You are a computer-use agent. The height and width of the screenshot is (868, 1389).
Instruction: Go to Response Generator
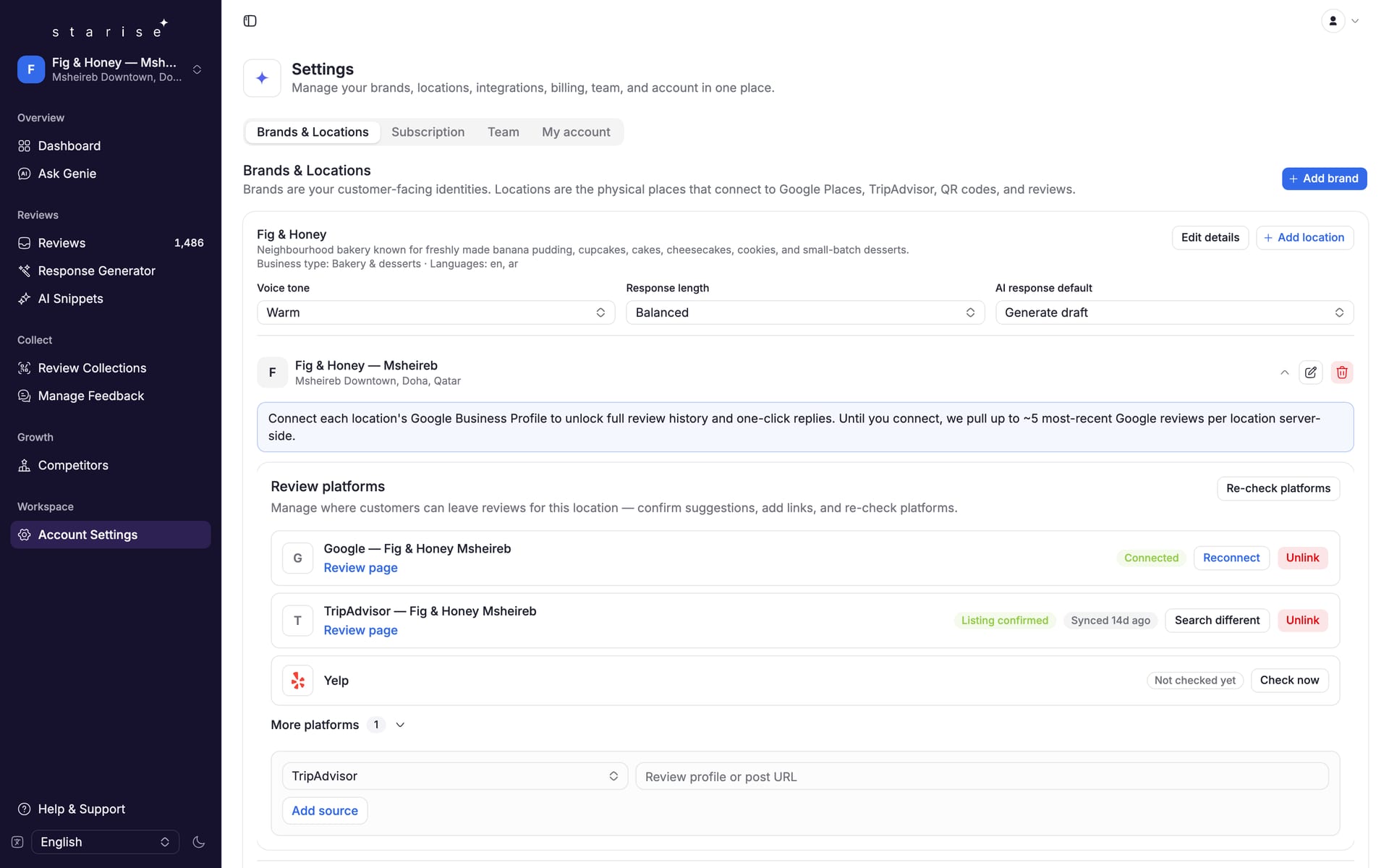tap(110, 271)
